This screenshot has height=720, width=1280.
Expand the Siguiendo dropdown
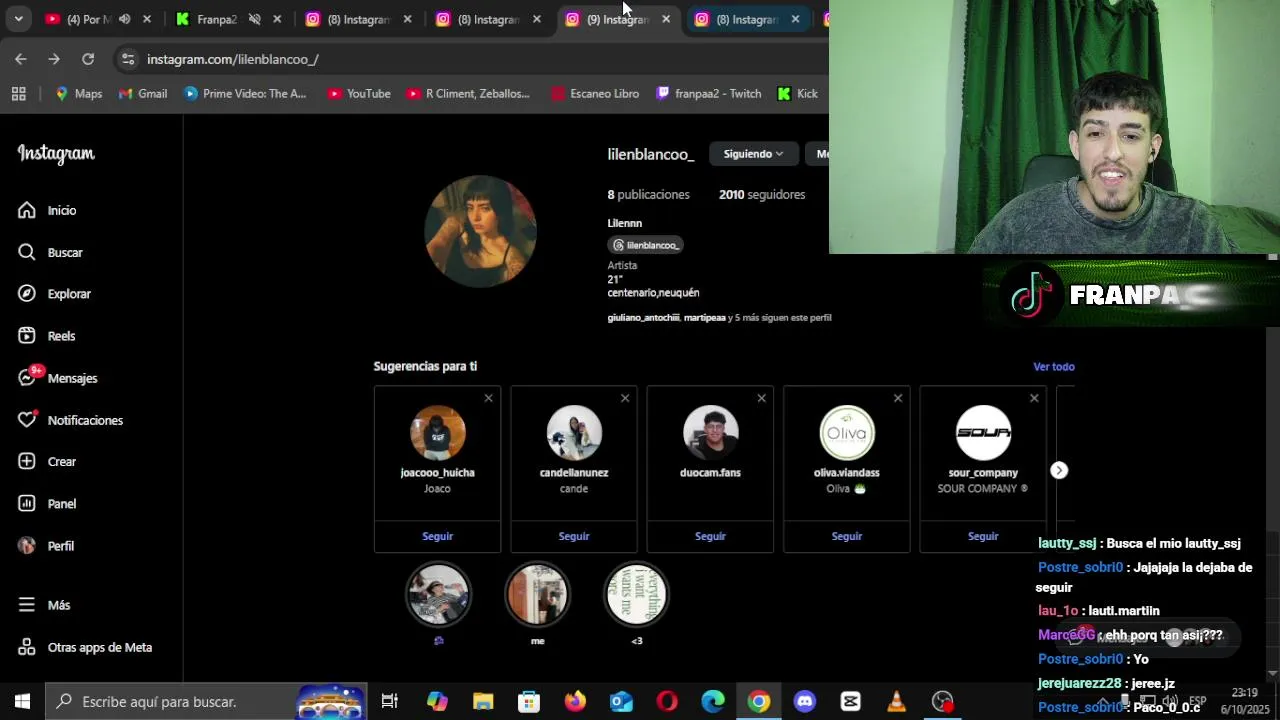pos(753,154)
